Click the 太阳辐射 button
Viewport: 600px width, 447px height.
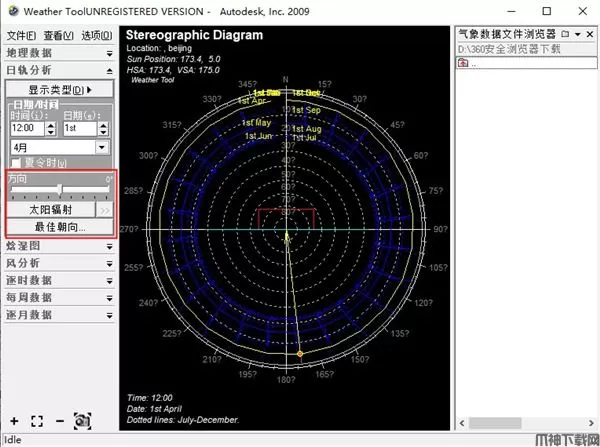51,211
